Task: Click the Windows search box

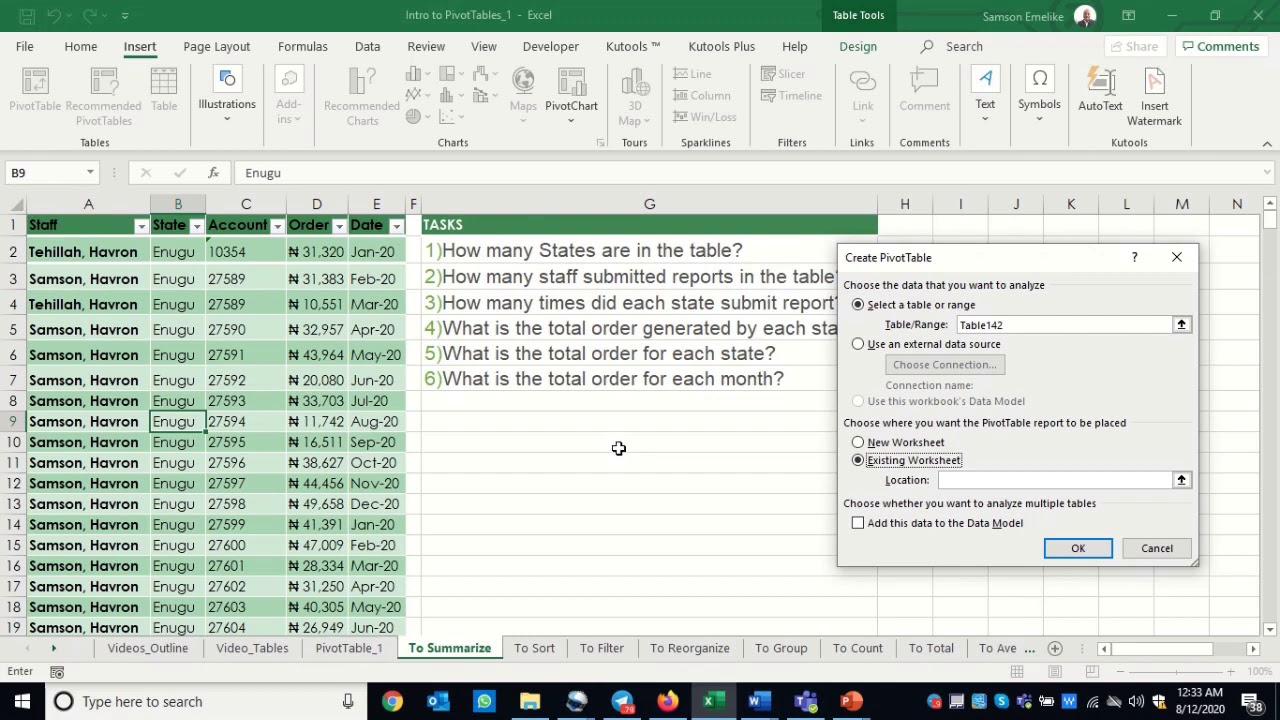Action: tap(205, 701)
